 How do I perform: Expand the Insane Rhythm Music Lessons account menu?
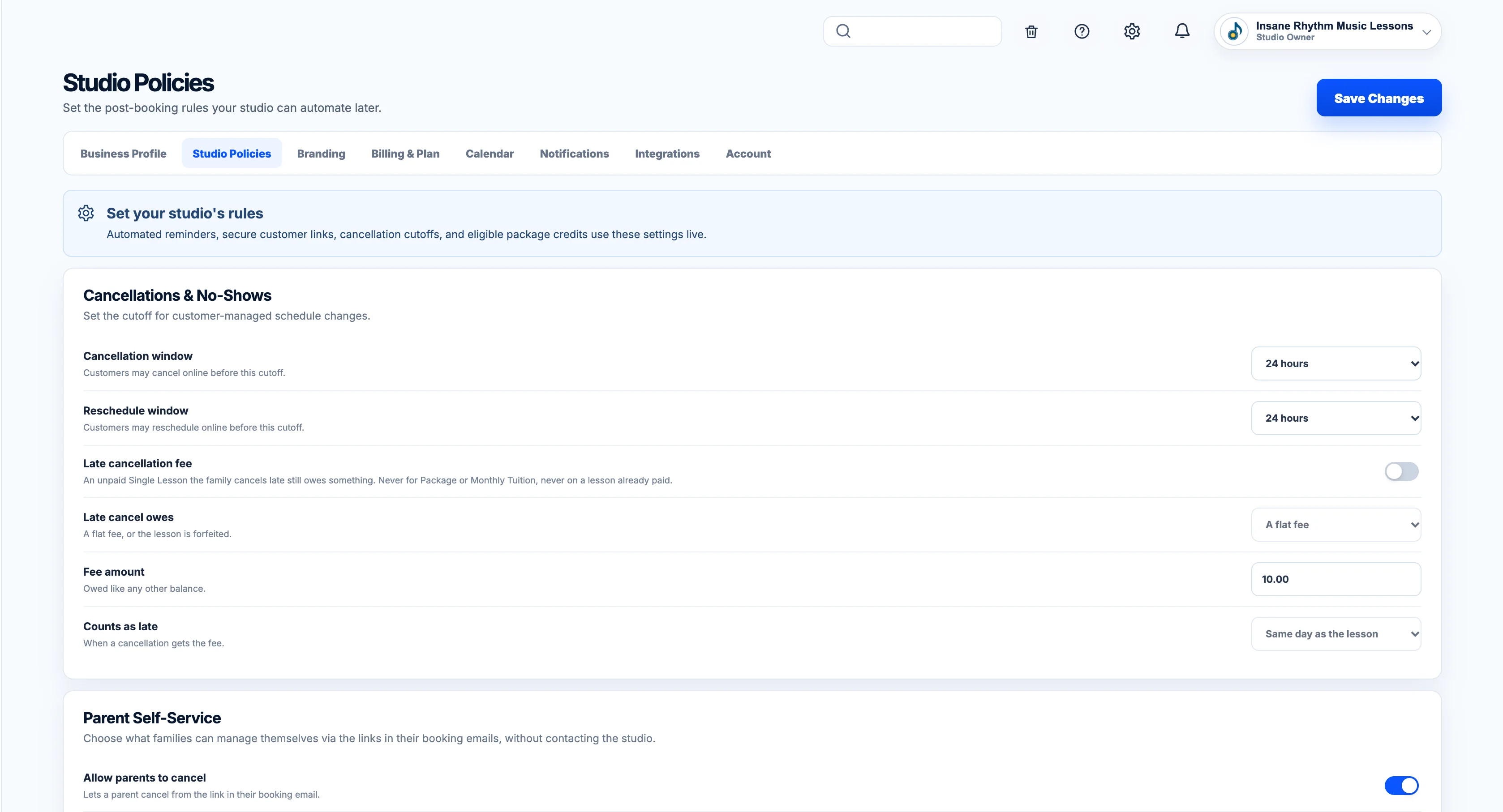coord(1327,31)
